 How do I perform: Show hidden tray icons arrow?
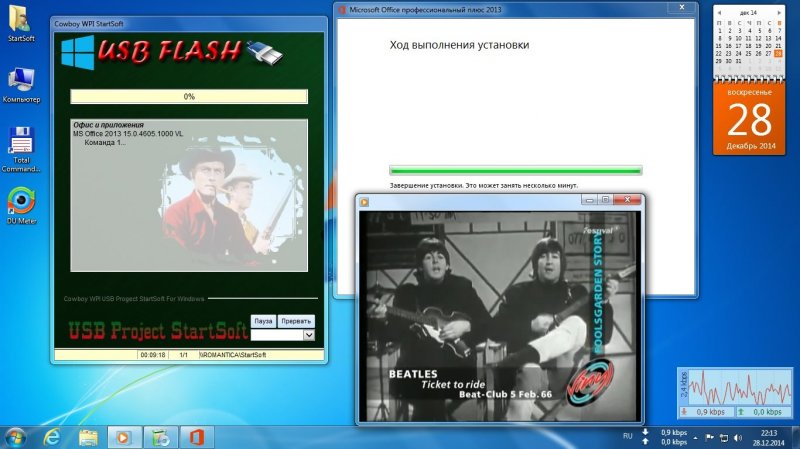[x=695, y=438]
